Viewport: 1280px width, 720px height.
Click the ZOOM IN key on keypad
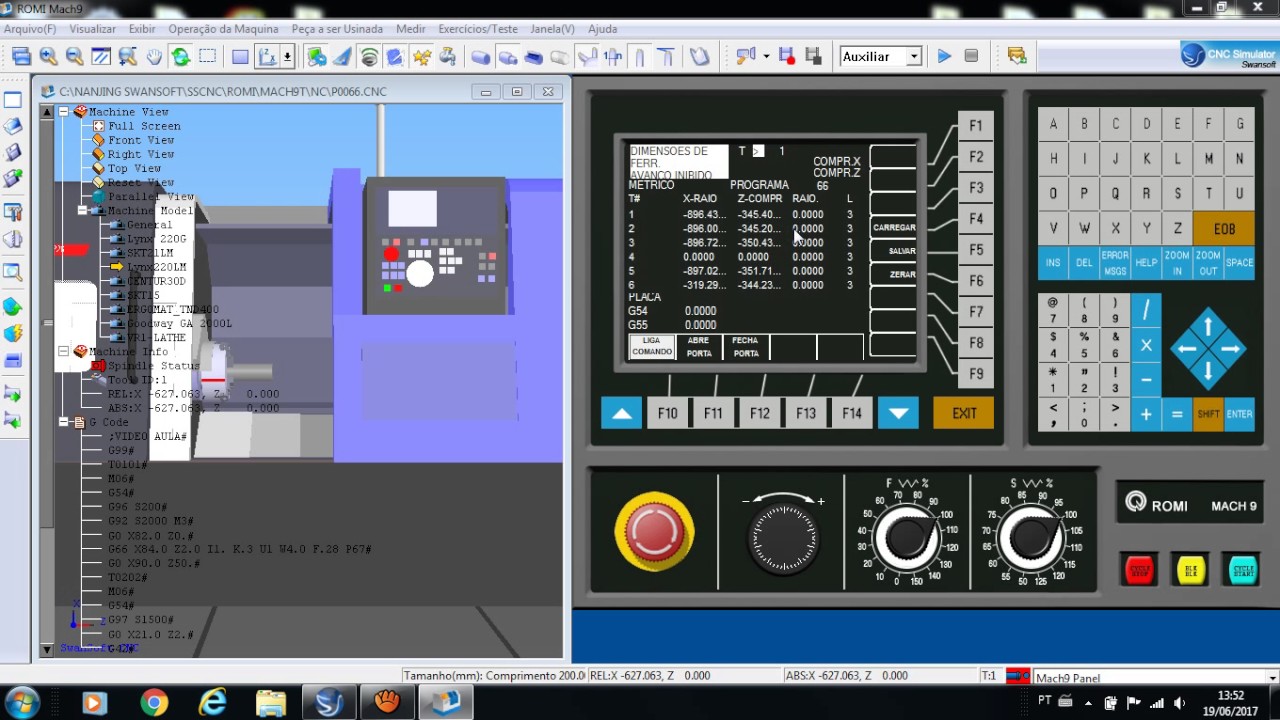pos(1177,263)
